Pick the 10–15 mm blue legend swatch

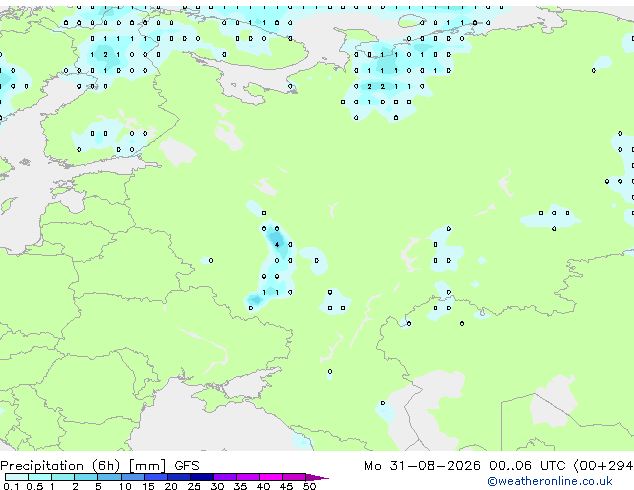tap(132, 477)
